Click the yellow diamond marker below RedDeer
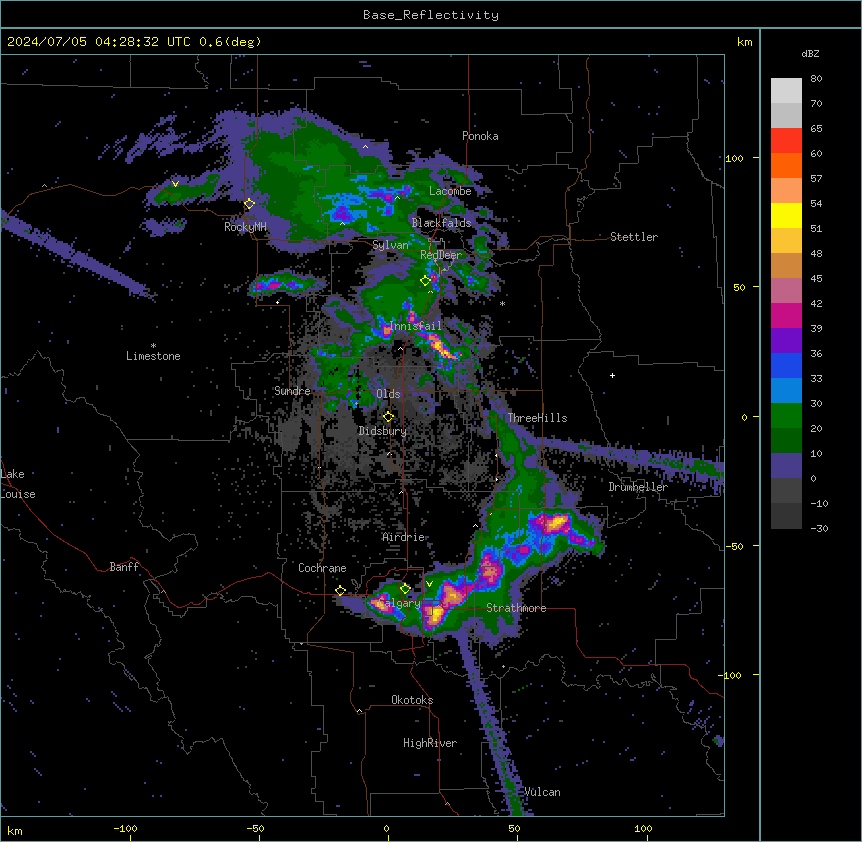Image resolution: width=862 pixels, height=842 pixels. (x=425, y=281)
